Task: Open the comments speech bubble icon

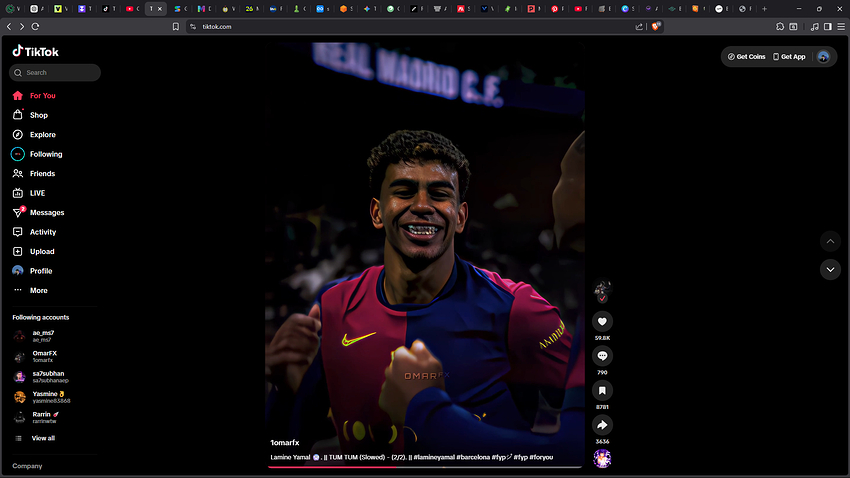Action: click(602, 356)
